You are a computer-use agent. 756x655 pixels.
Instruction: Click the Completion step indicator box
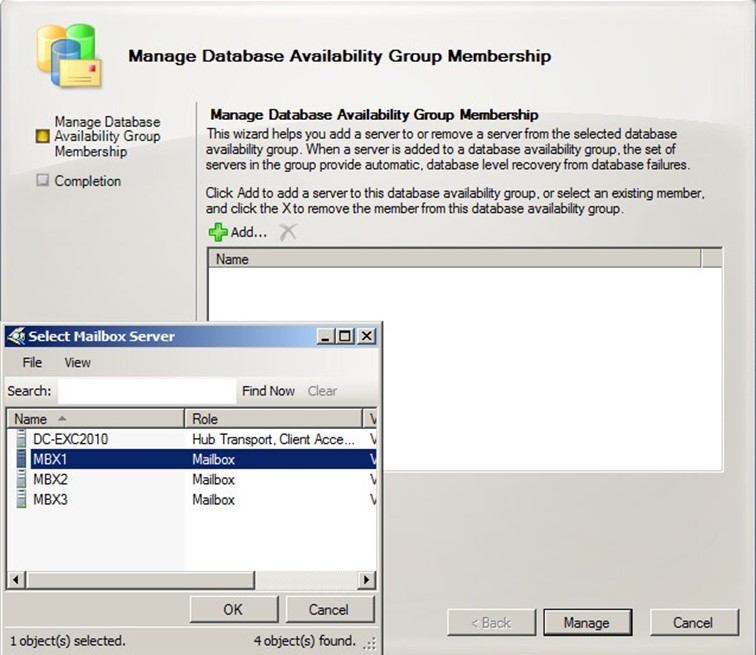point(42,180)
